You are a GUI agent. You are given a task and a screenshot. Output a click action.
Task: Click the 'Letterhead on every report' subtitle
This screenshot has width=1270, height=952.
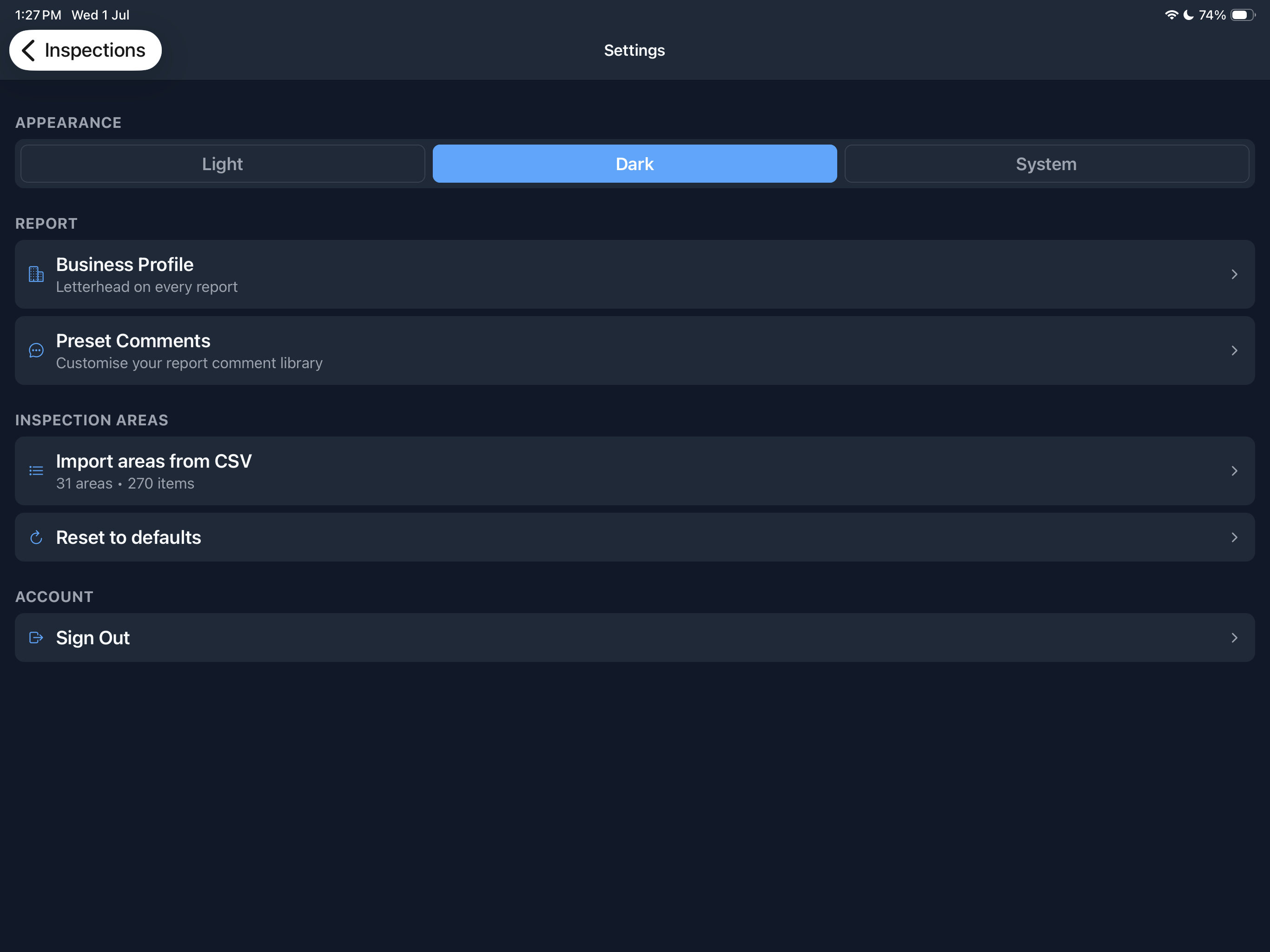coord(146,286)
